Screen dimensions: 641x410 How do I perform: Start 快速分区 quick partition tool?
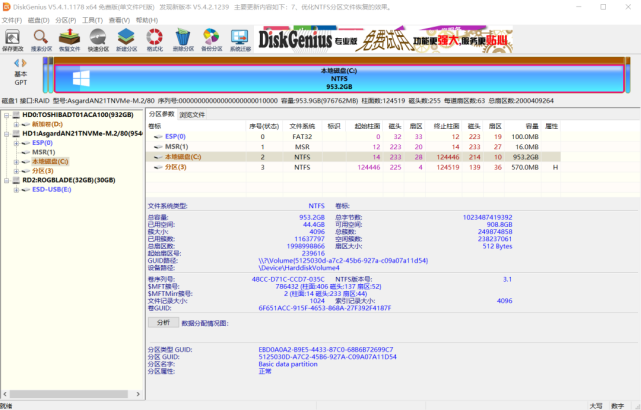(98, 40)
